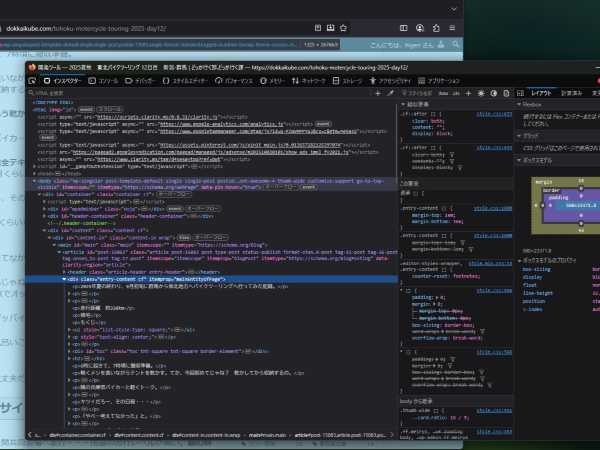Image resolution: width=600 pixels, height=450 pixels.
Task: Click the element picker icon in DevTools
Action: point(33,80)
